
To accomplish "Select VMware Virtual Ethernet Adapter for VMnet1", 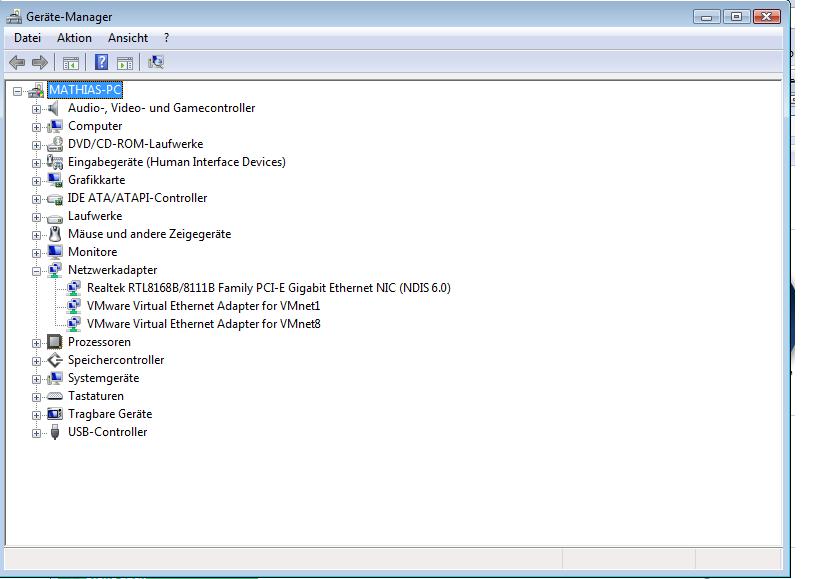I will (204, 306).
